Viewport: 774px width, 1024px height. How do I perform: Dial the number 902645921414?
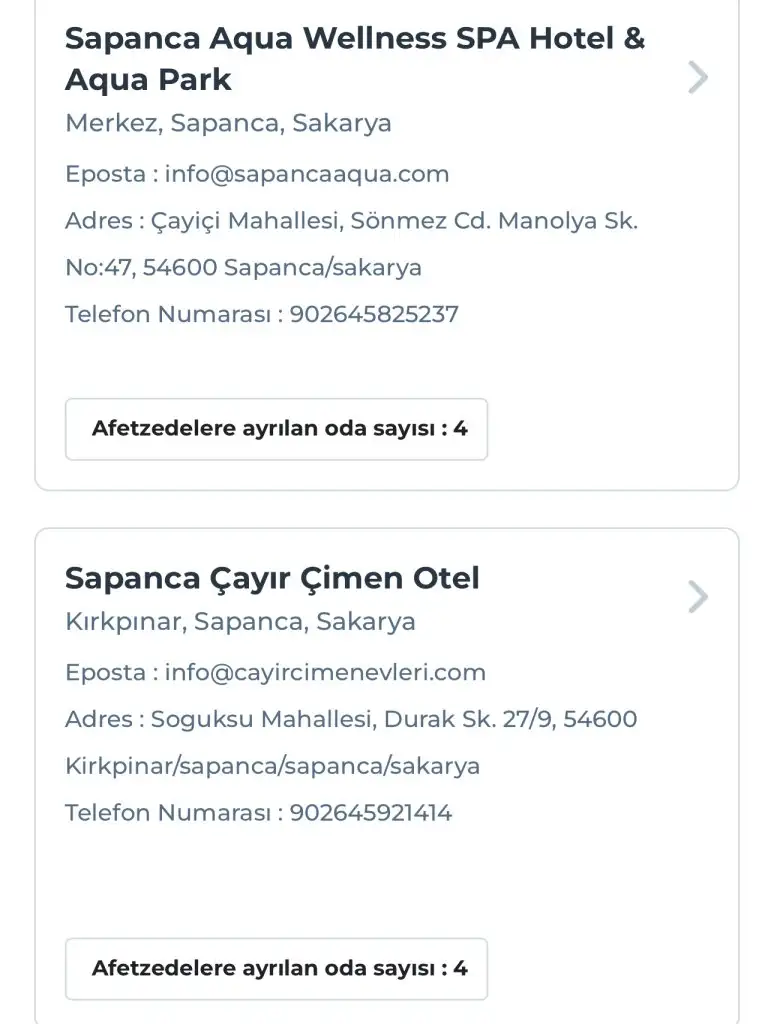pos(371,812)
